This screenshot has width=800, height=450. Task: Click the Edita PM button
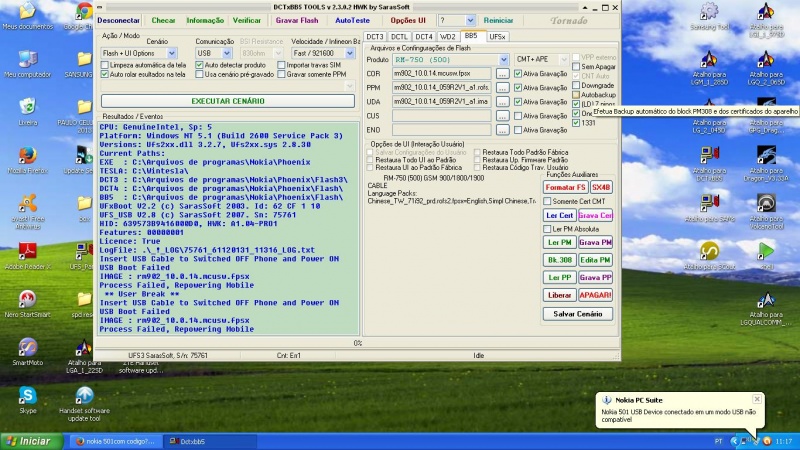pos(595,260)
